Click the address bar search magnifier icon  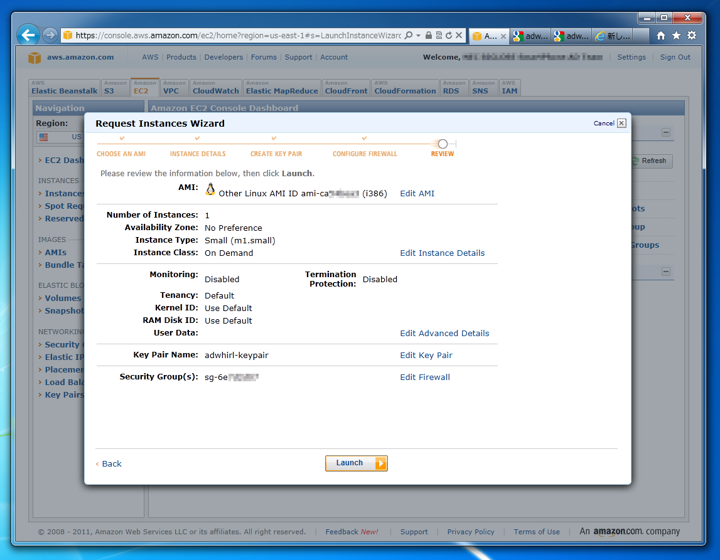click(408, 35)
